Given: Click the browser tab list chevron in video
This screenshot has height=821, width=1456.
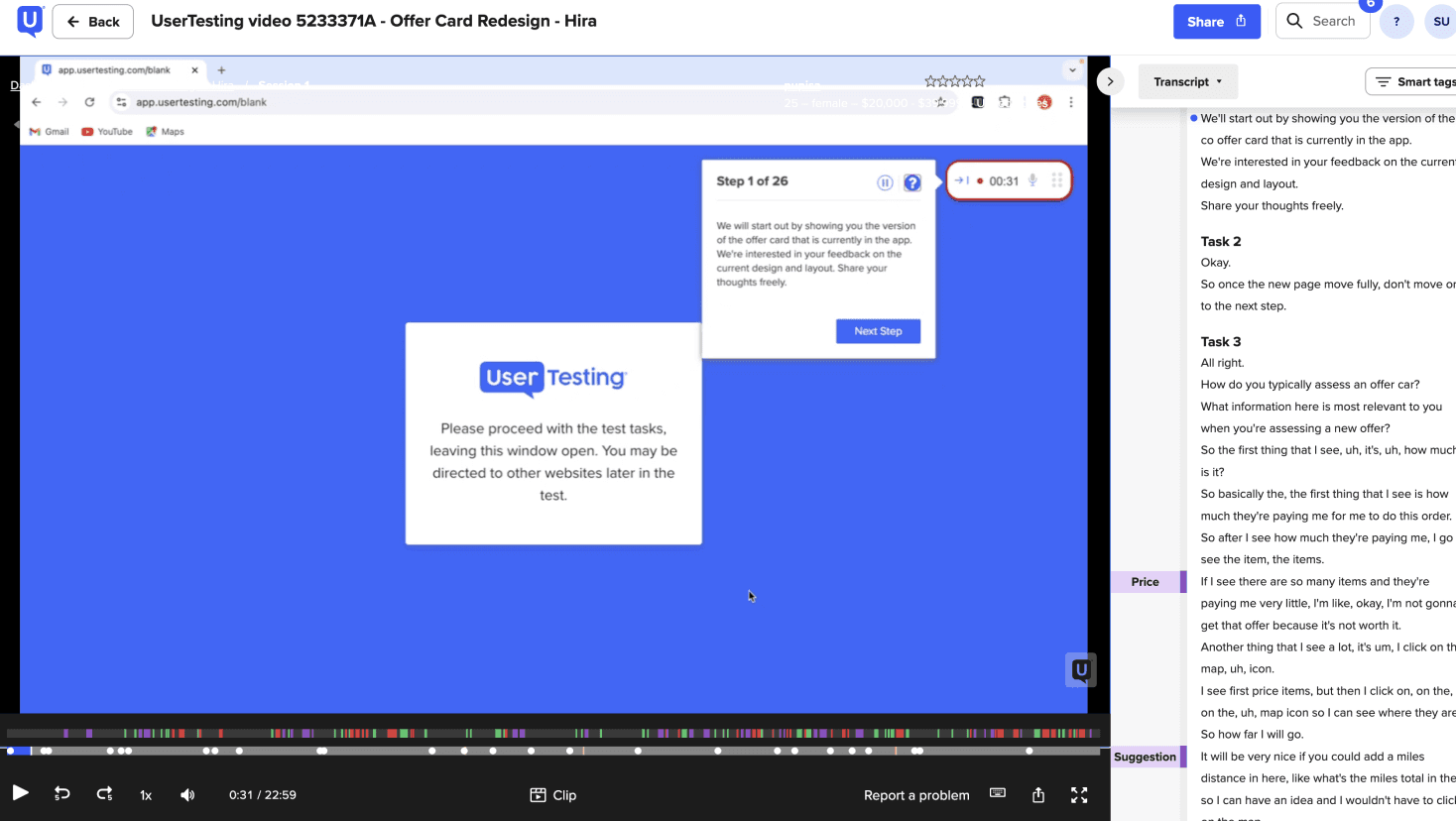Looking at the screenshot, I should [1072, 70].
